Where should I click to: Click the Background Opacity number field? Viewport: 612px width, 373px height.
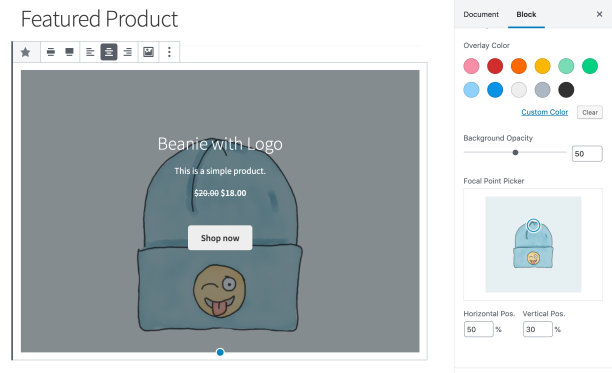[587, 154]
